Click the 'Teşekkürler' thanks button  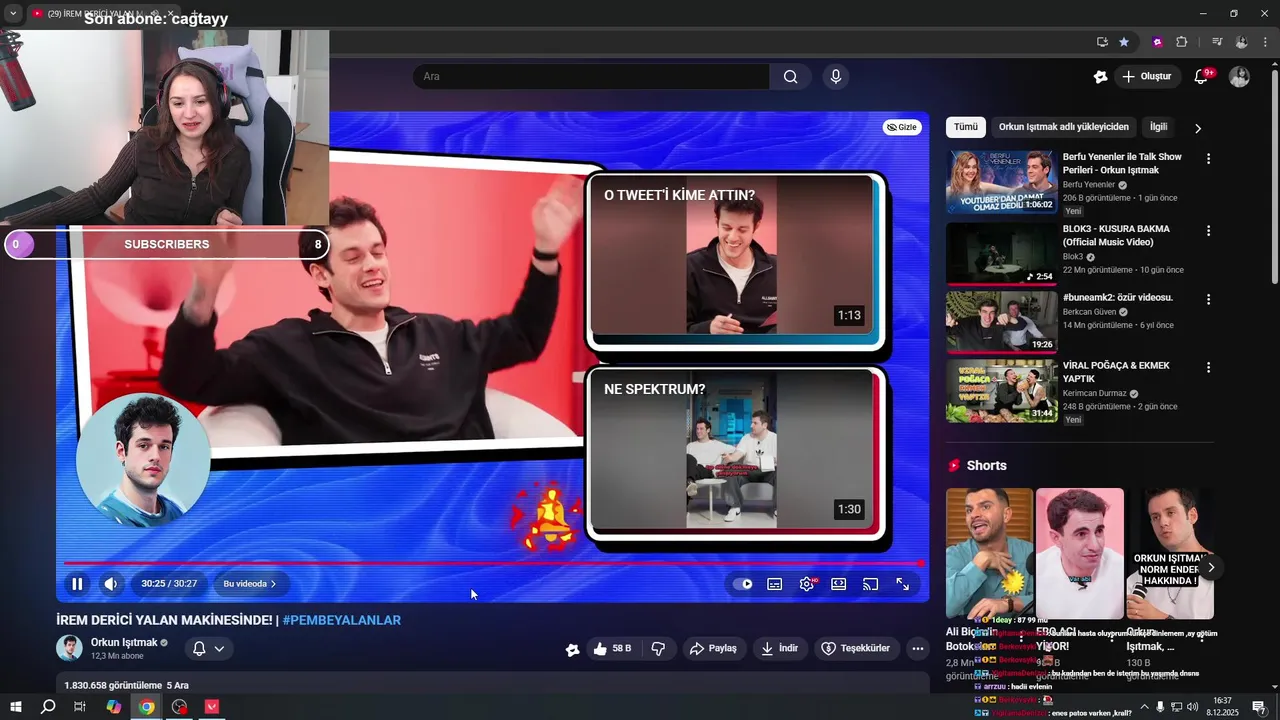(x=856, y=649)
